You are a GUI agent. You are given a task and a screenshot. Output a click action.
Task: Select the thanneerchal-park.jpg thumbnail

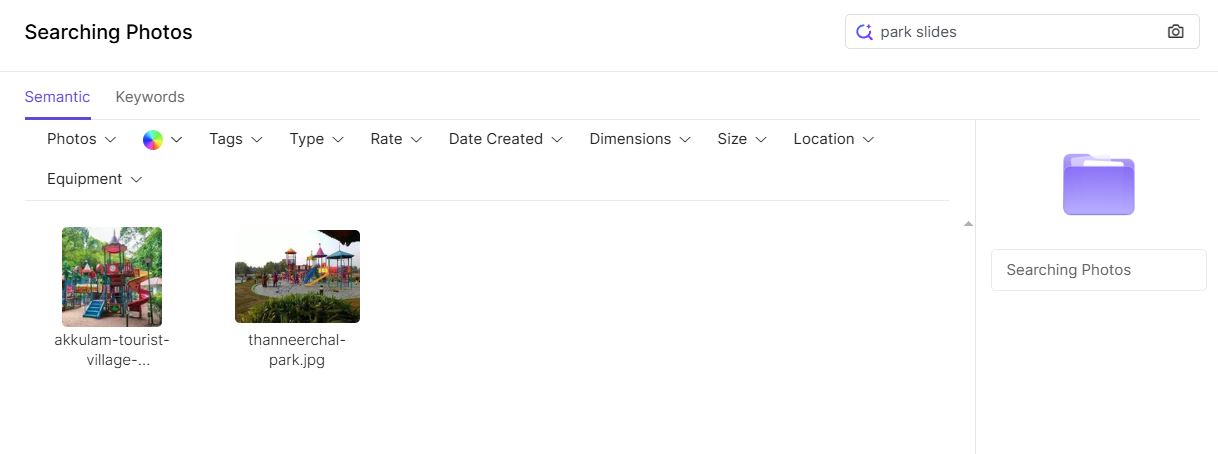[x=297, y=277]
